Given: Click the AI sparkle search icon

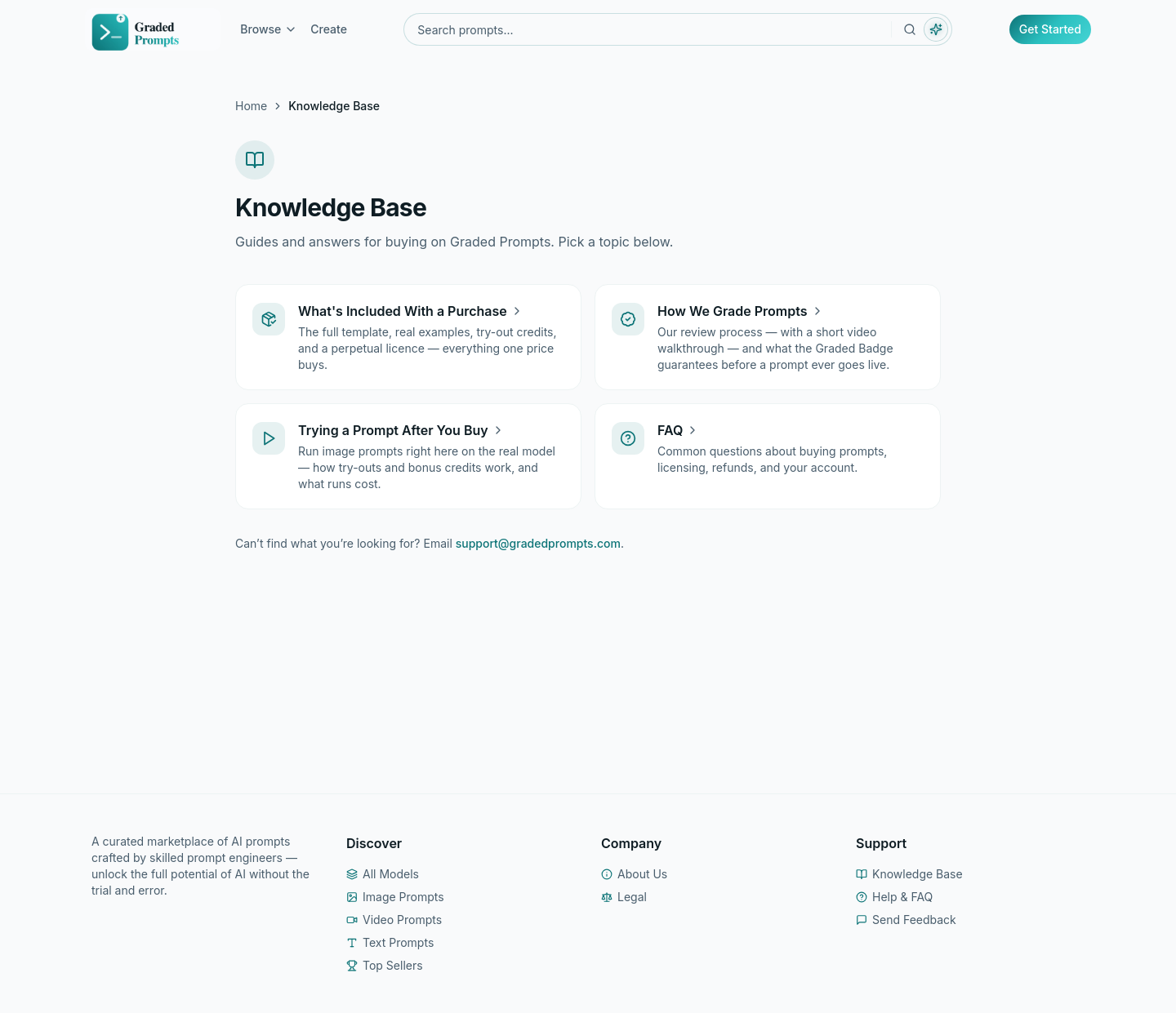Looking at the screenshot, I should (x=936, y=29).
